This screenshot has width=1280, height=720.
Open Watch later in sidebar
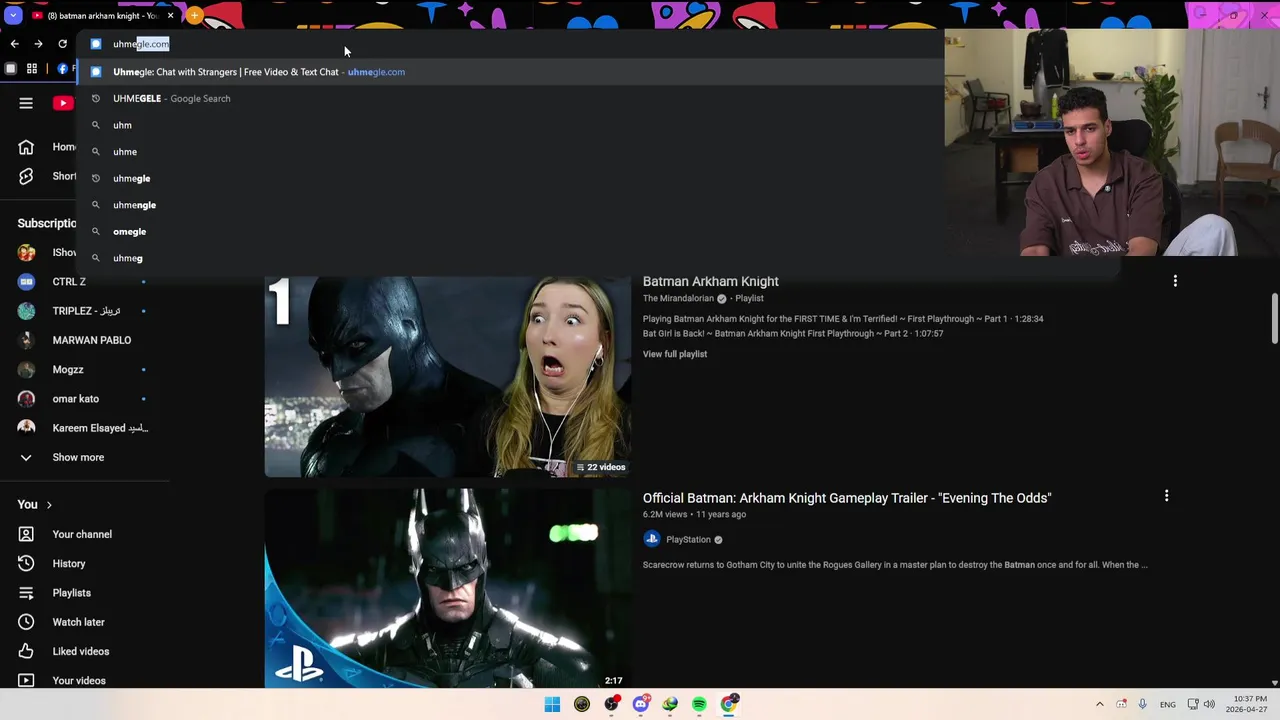point(80,622)
